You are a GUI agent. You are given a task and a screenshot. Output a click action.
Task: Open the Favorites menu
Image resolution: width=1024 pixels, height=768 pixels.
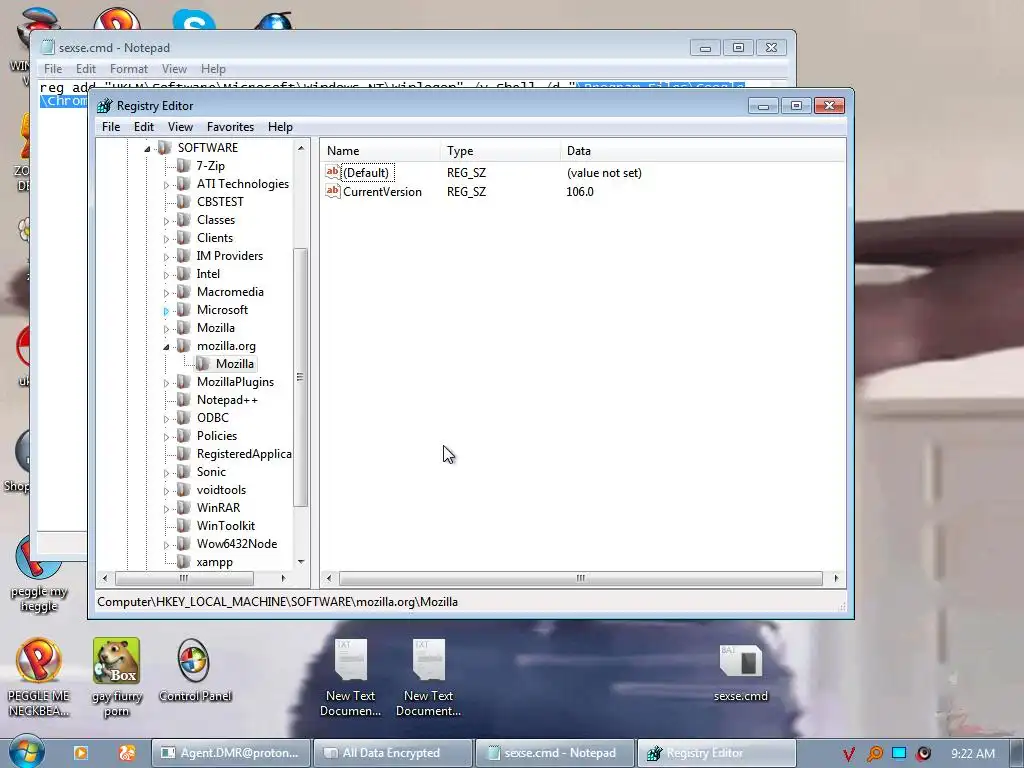click(x=231, y=127)
